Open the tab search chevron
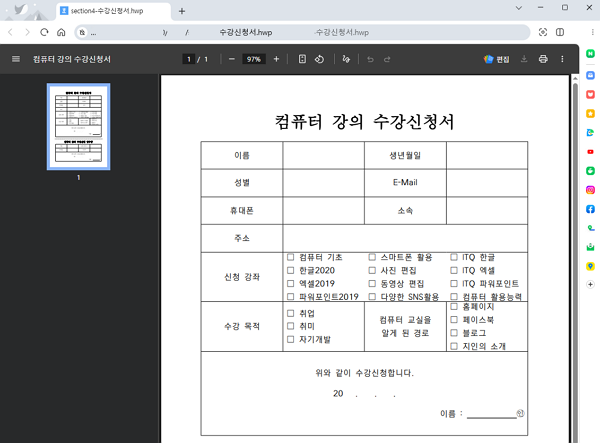Screen dimensions: 600x443 point(519,8)
